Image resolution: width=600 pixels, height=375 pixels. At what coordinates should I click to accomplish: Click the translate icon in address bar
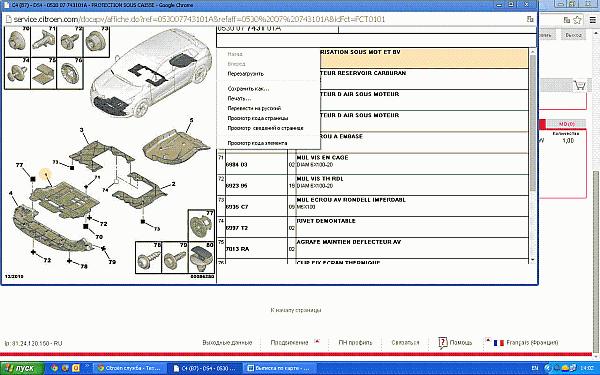click(x=530, y=19)
